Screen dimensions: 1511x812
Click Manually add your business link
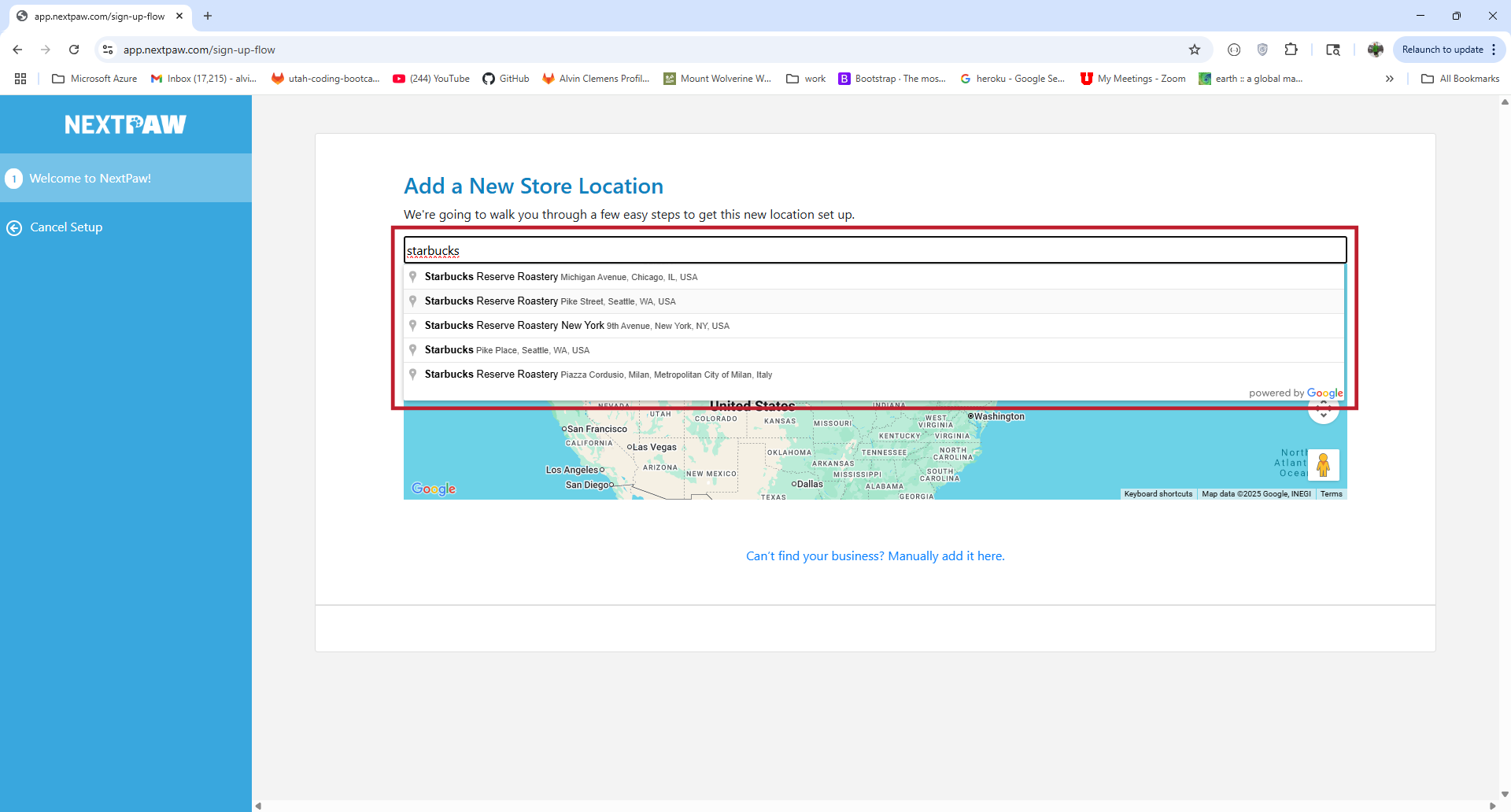pyautogui.click(x=875, y=556)
